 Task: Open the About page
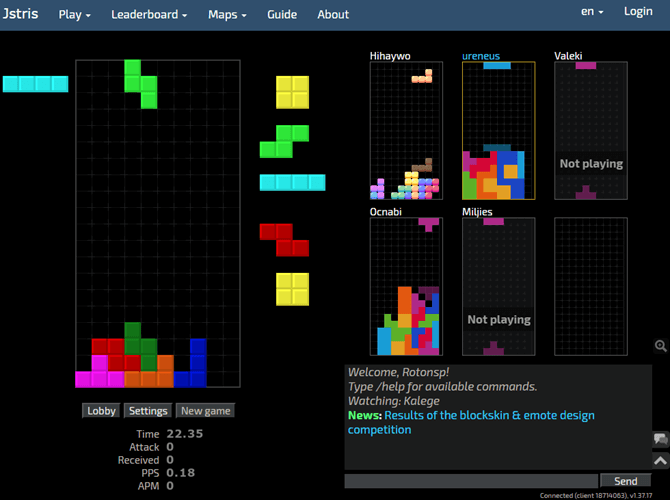(333, 14)
